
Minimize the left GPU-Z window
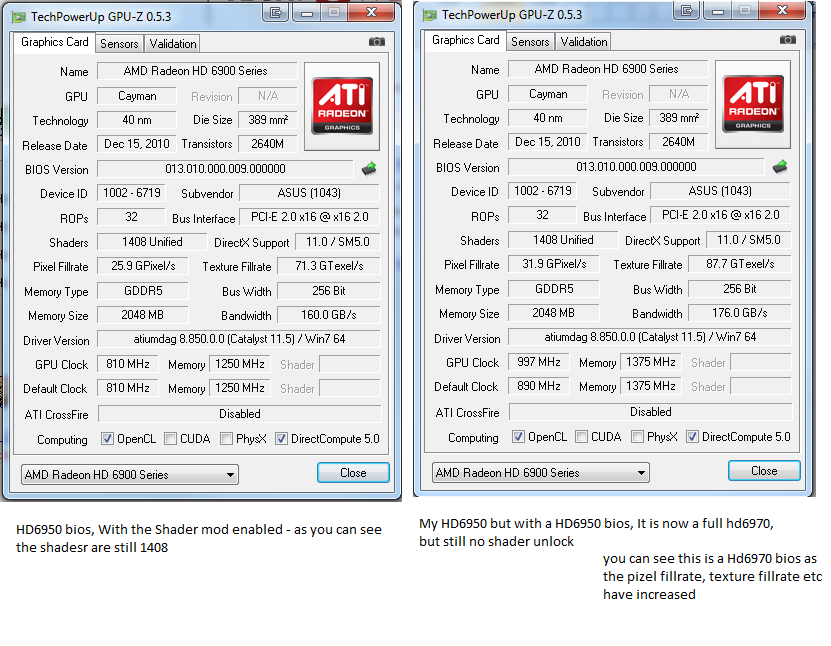(x=306, y=12)
